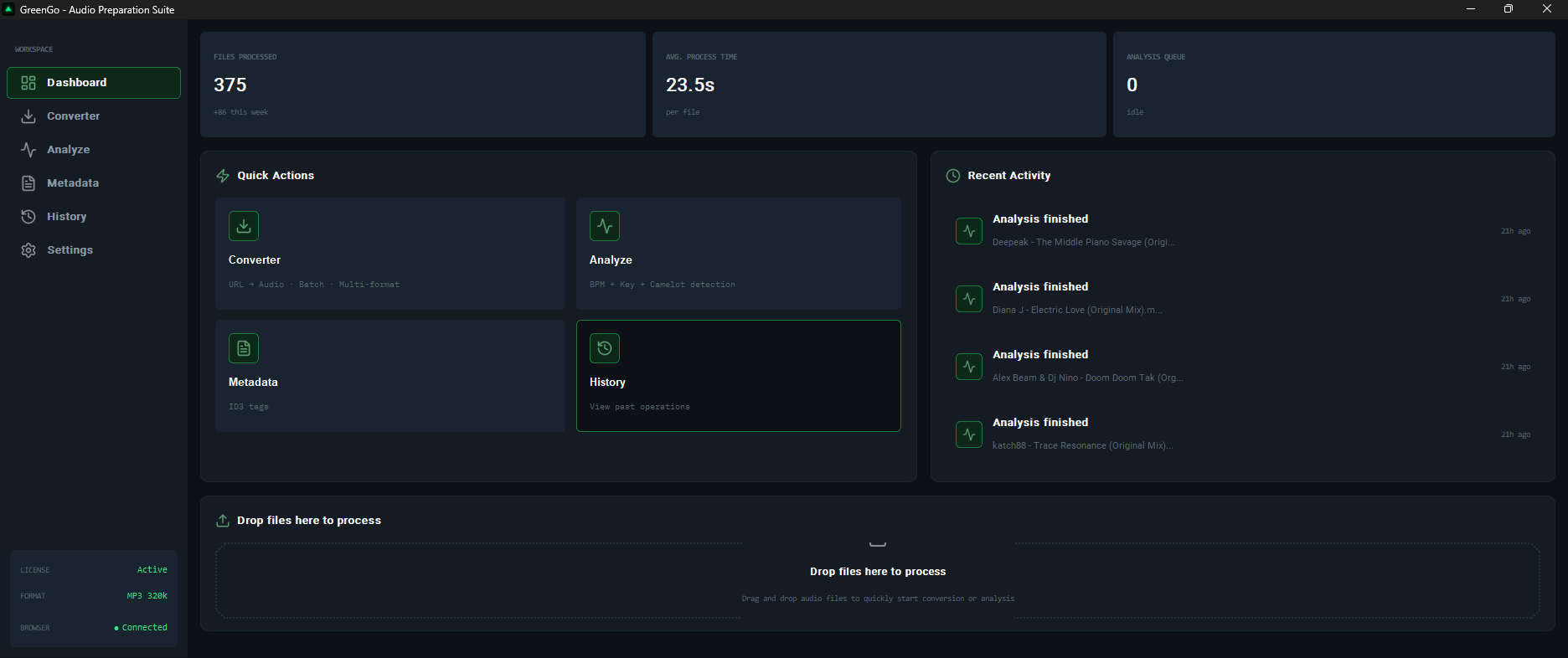
Task: Select 'Alex Beam & Dj Nino - Doom Doom Tak' entry
Action: pos(1087,378)
